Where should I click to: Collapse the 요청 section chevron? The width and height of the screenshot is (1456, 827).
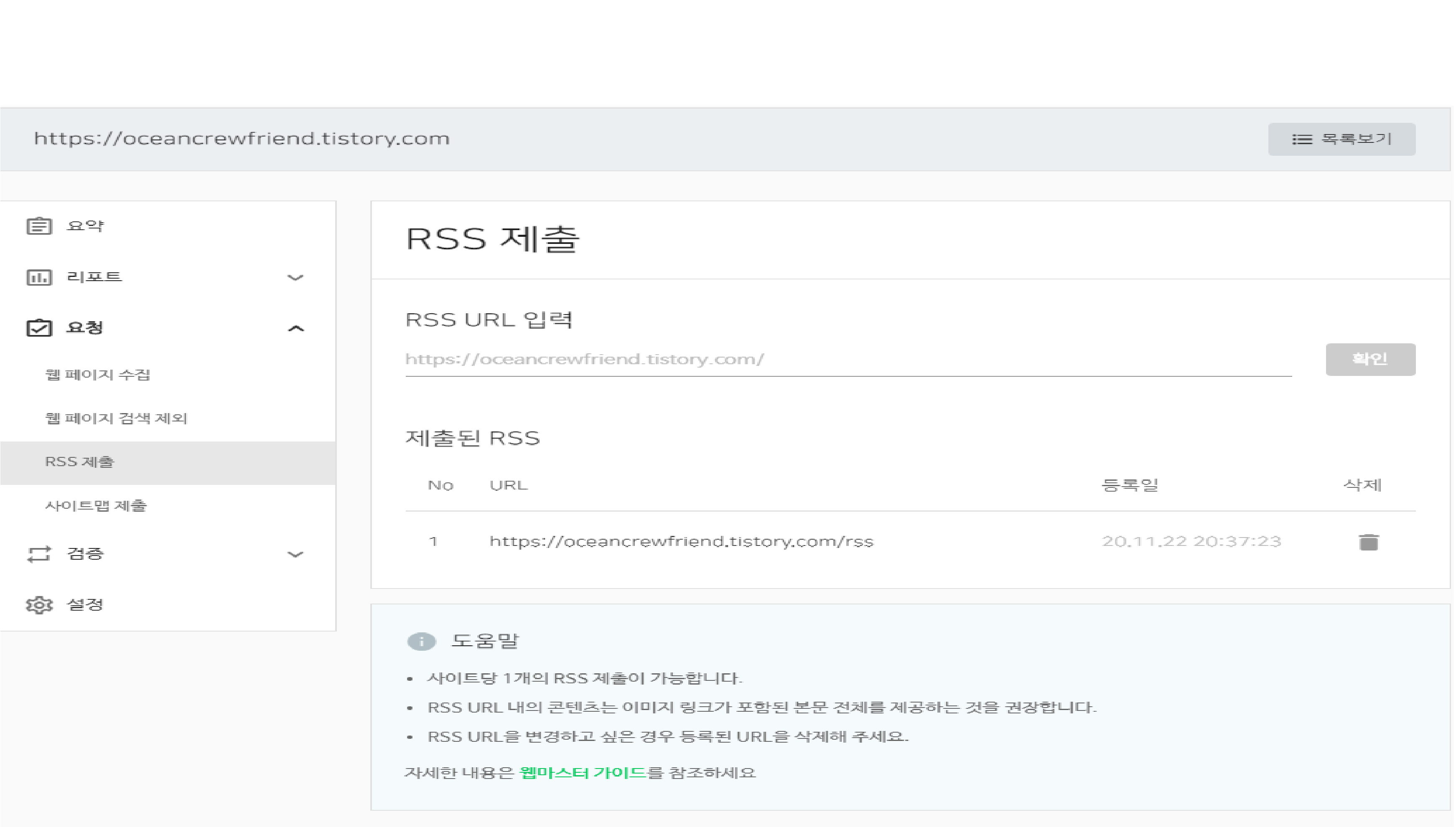295,328
